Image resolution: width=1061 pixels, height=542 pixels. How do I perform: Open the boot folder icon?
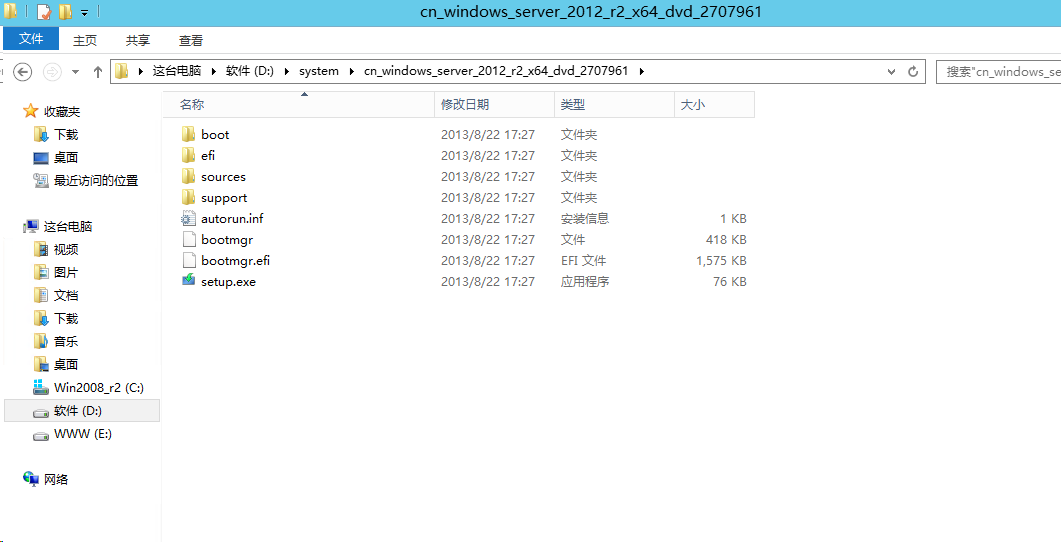click(188, 134)
